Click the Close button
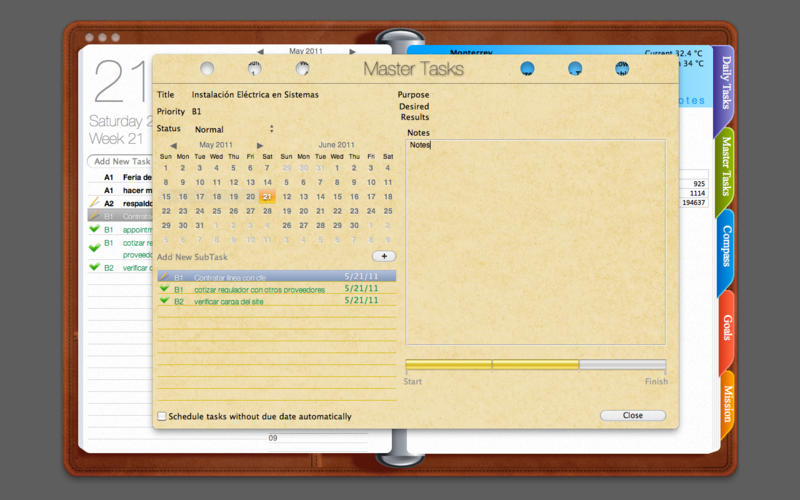This screenshot has width=800, height=500. click(x=632, y=415)
